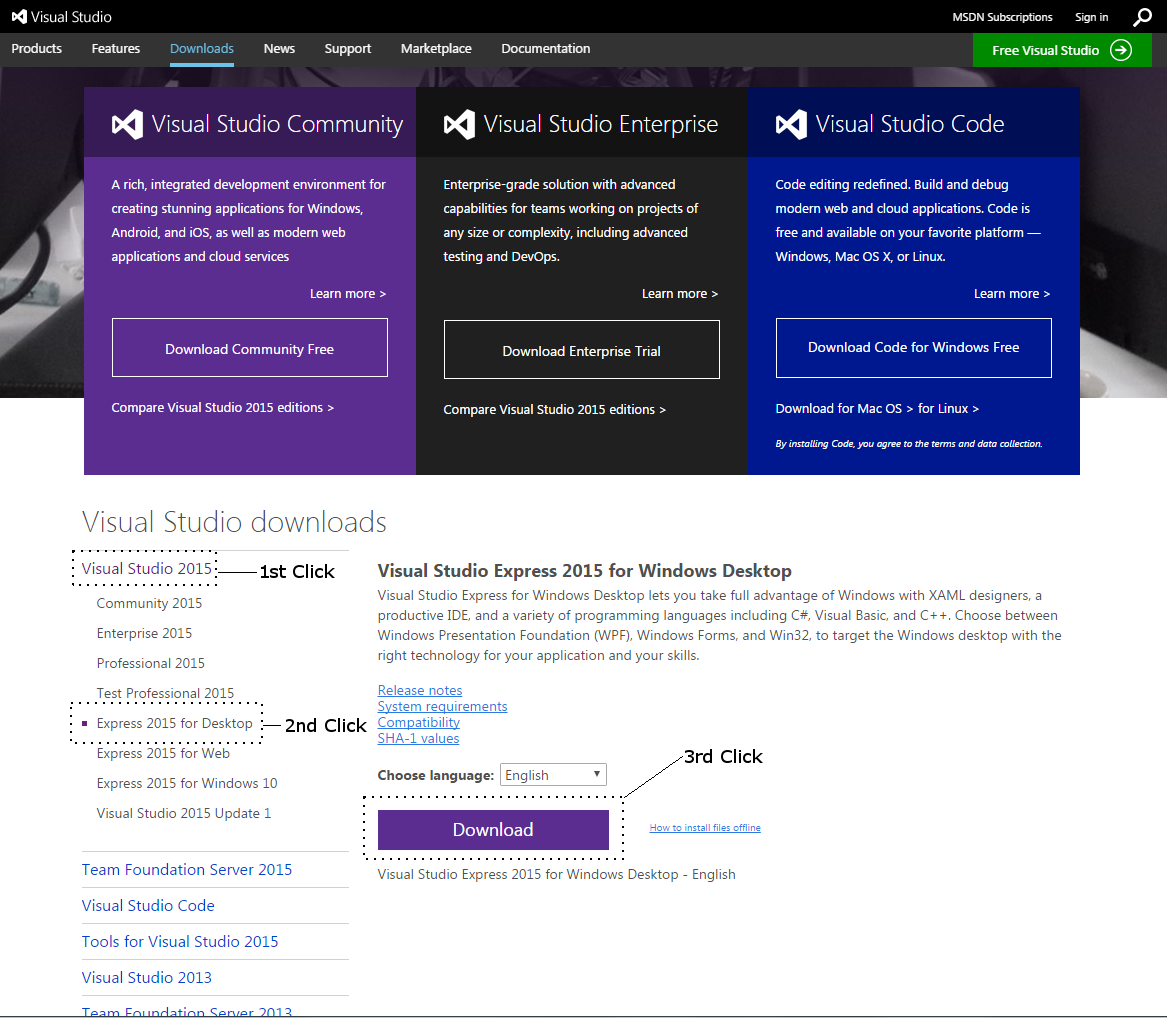
Task: Click How to install files offline link
Action: pos(705,827)
